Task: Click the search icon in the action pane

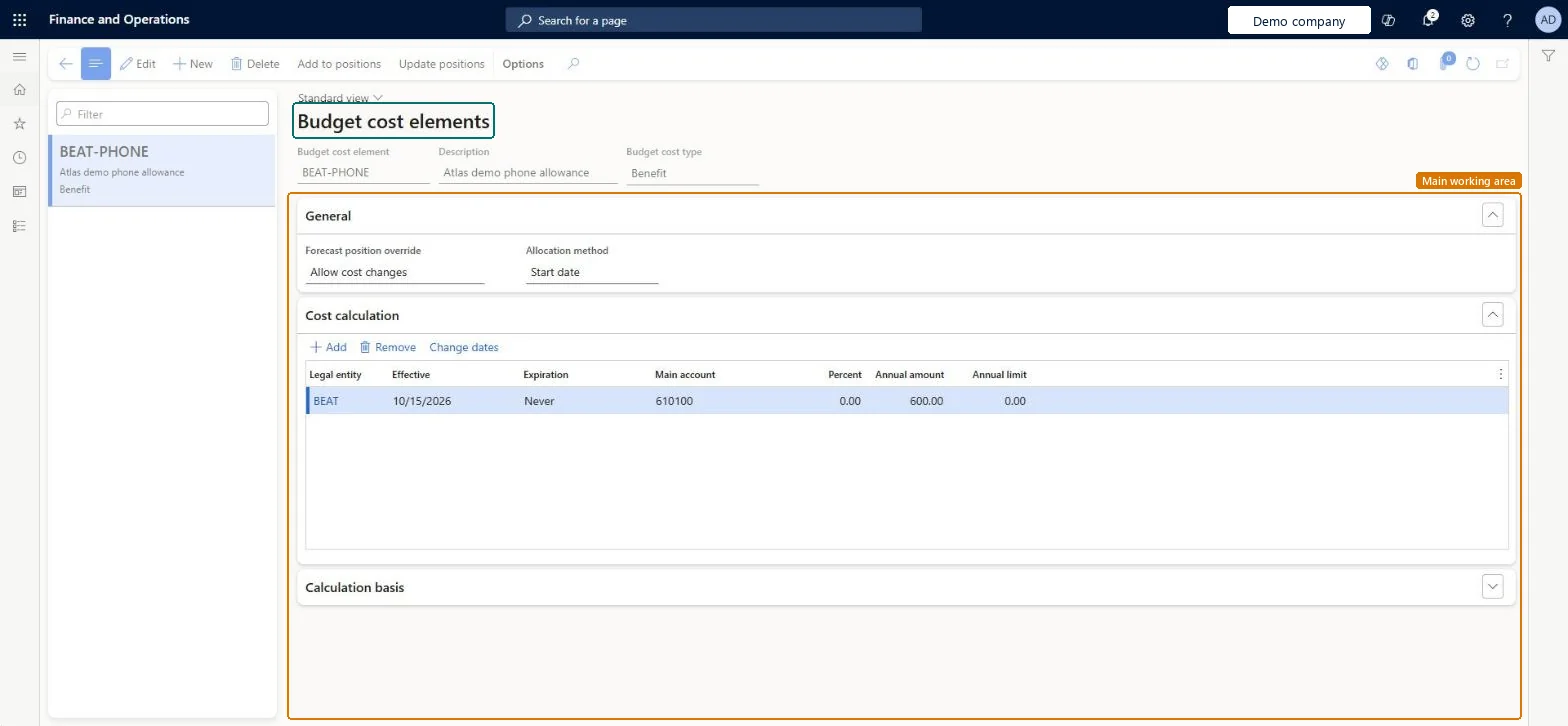Action: click(573, 64)
